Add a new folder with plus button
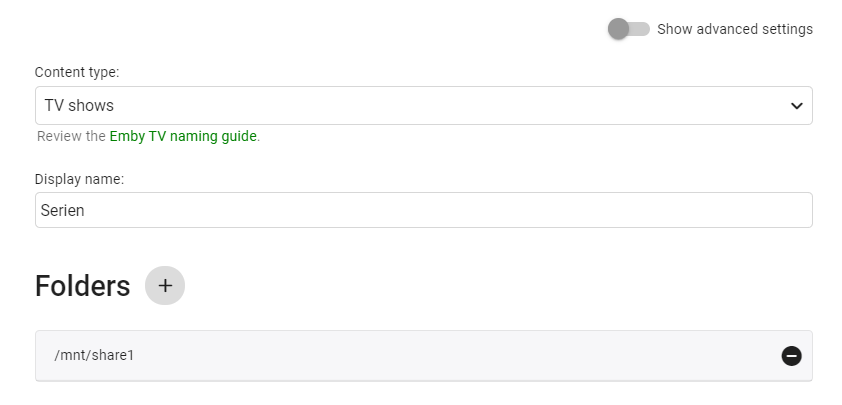 165,285
